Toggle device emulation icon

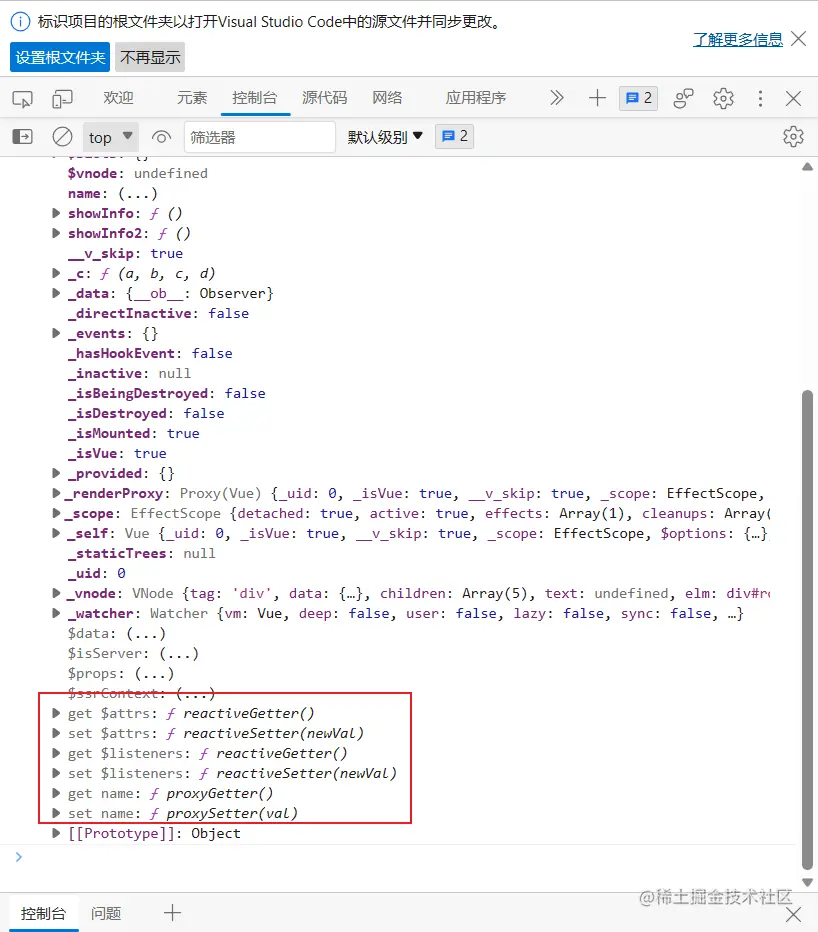coord(62,99)
